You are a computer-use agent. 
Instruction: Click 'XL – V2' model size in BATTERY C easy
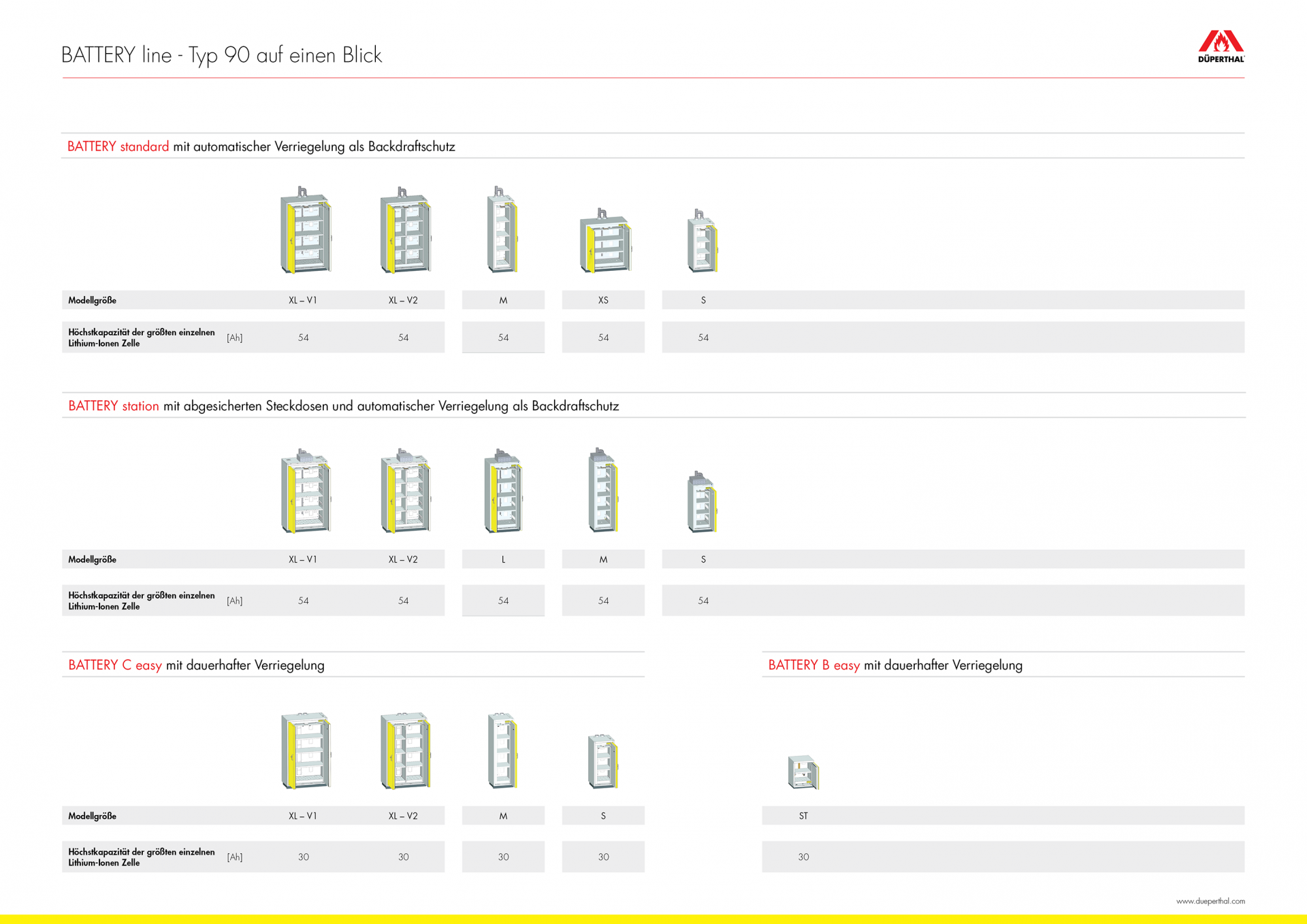click(x=403, y=816)
